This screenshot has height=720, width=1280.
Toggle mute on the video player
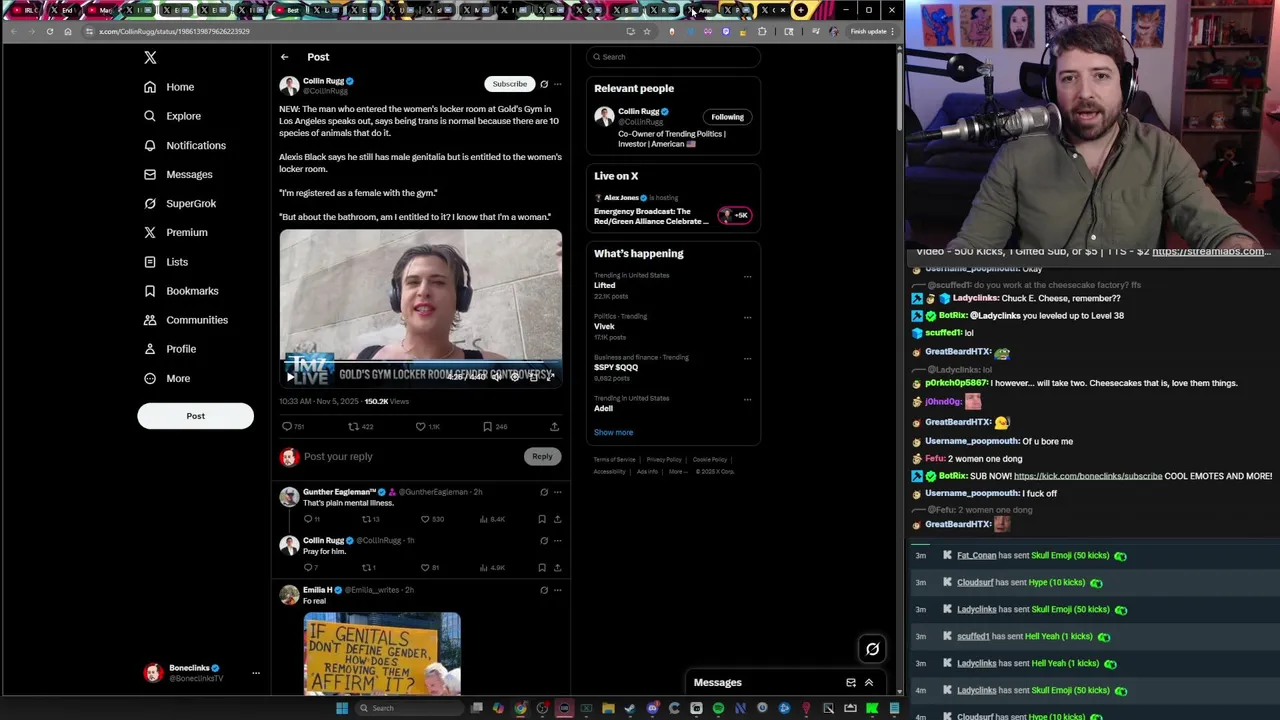click(497, 377)
